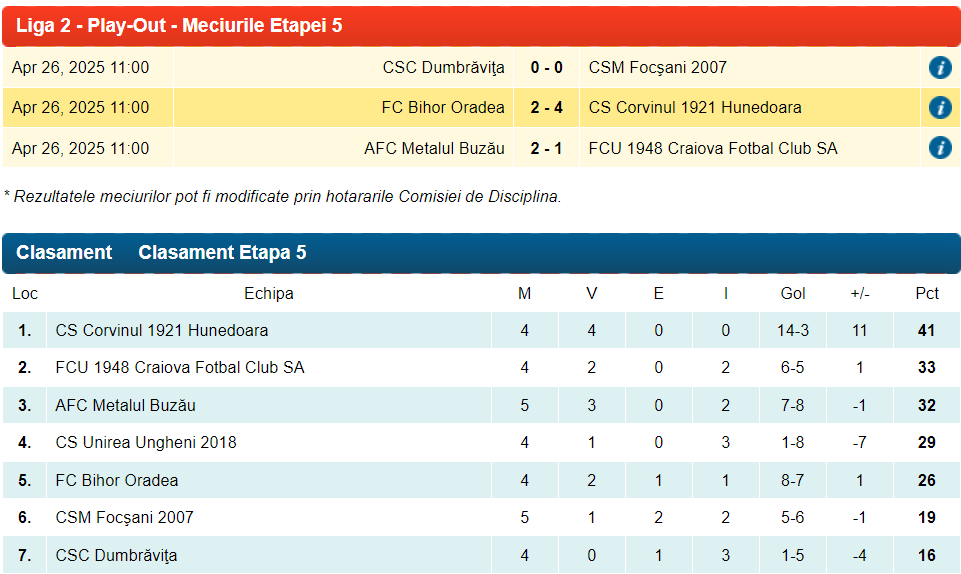
Task: Show info for Metalul Buzău vs FCU Craiova match
Action: (939, 148)
